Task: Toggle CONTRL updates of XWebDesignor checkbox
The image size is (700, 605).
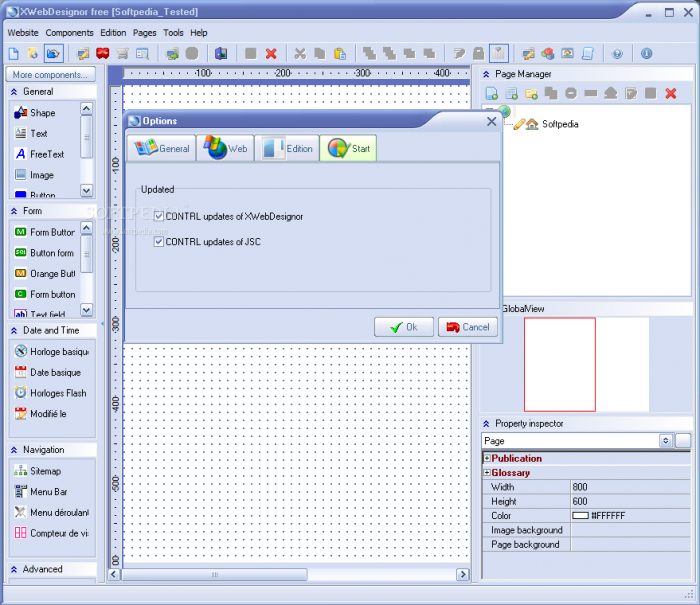Action: (x=159, y=215)
